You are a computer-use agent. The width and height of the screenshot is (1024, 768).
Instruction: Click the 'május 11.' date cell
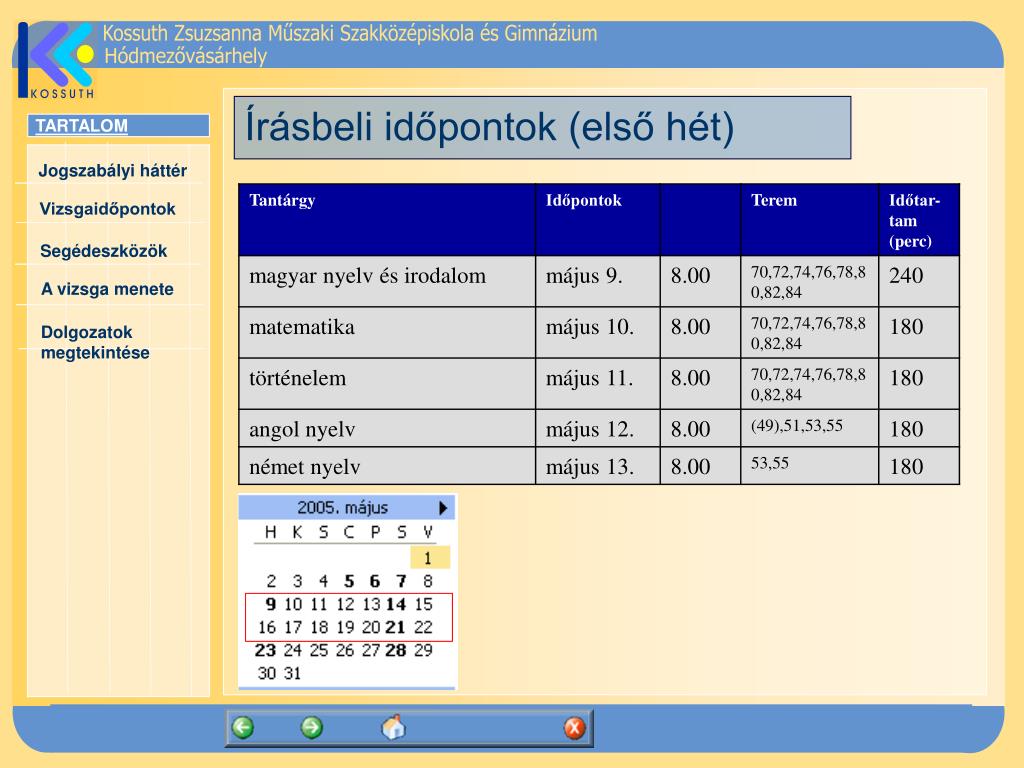click(x=598, y=383)
